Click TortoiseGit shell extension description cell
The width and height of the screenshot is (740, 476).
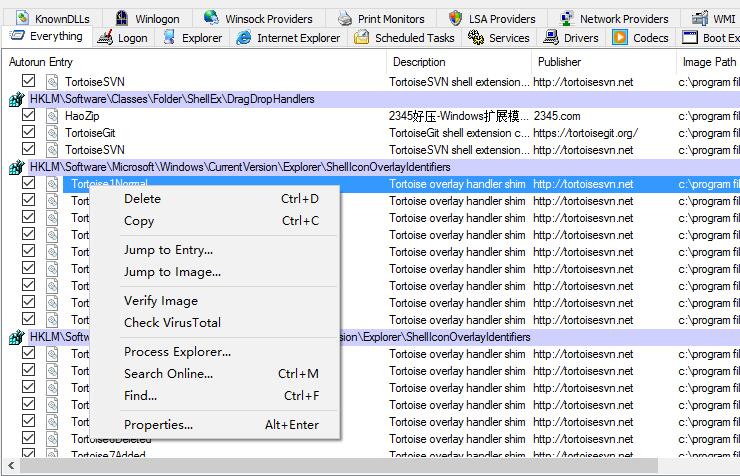click(459, 133)
